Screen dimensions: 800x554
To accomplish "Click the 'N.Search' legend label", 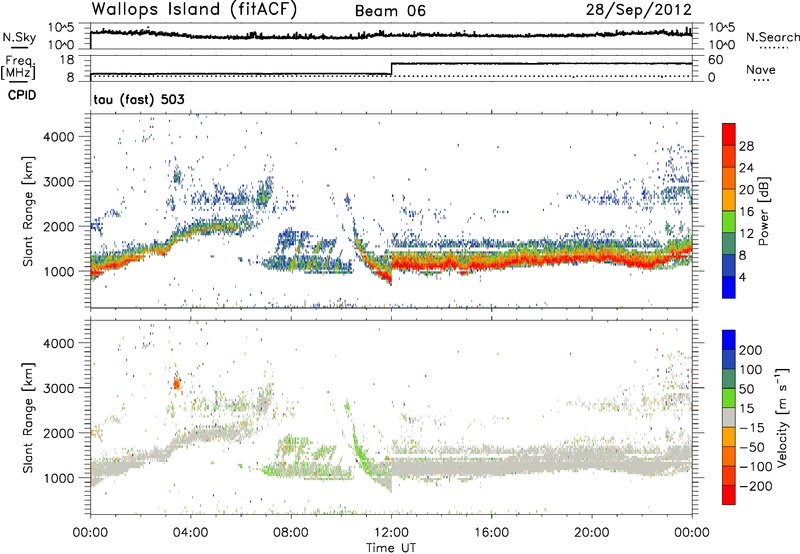I will pos(773,37).
